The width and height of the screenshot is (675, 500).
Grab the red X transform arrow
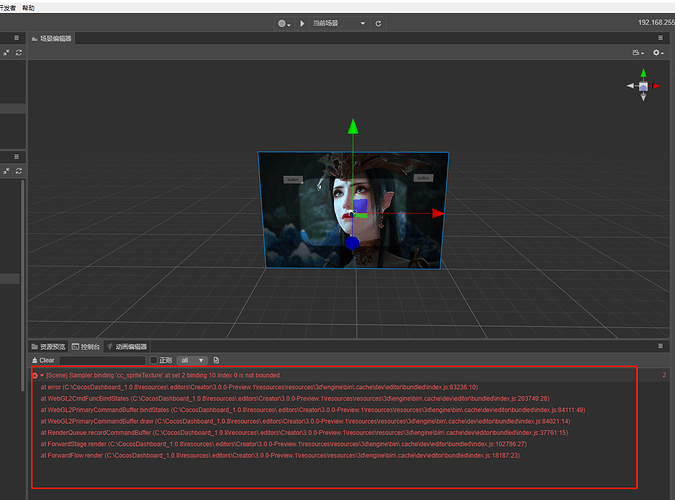pos(438,213)
